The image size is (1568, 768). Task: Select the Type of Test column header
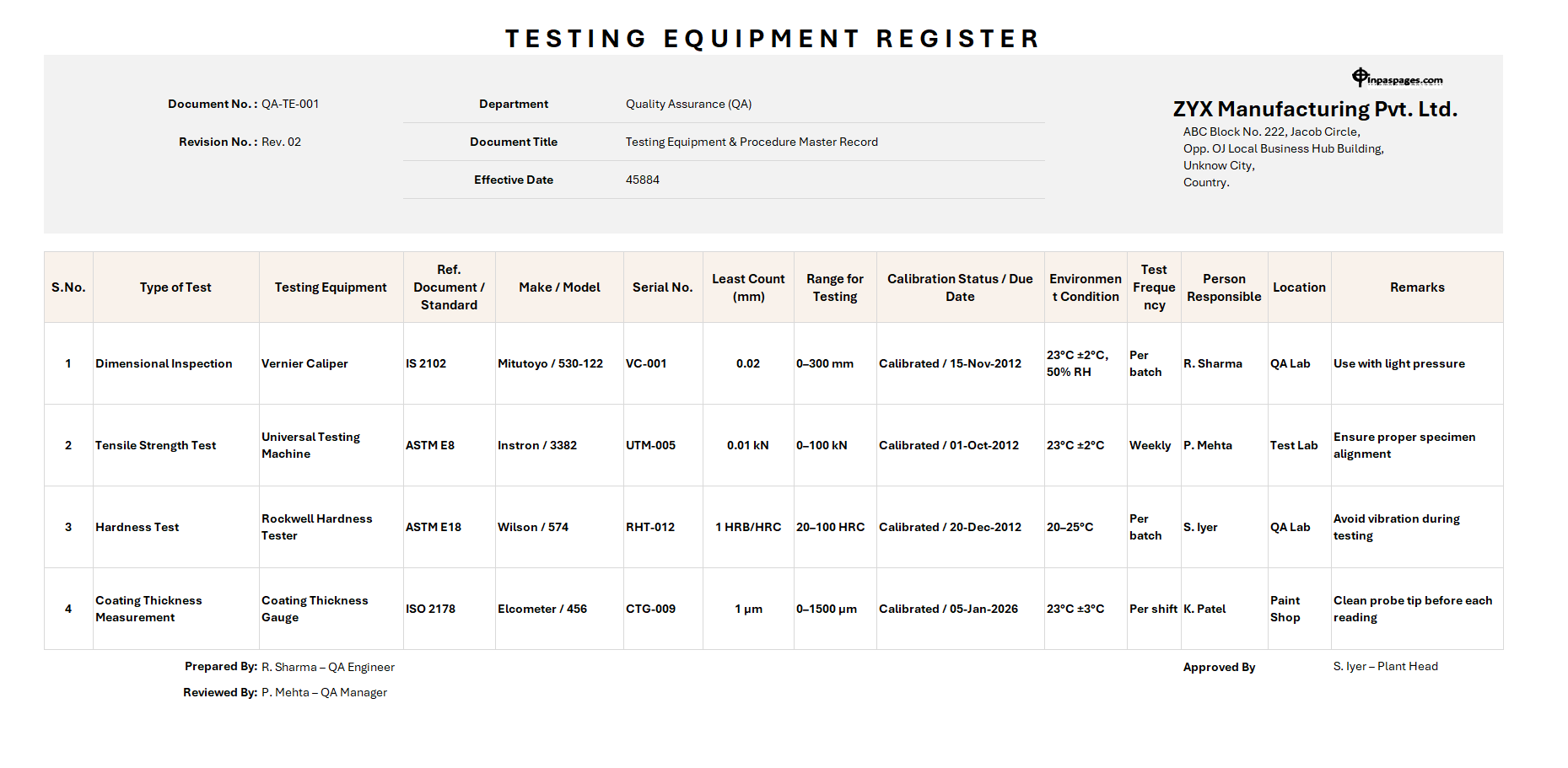(175, 287)
